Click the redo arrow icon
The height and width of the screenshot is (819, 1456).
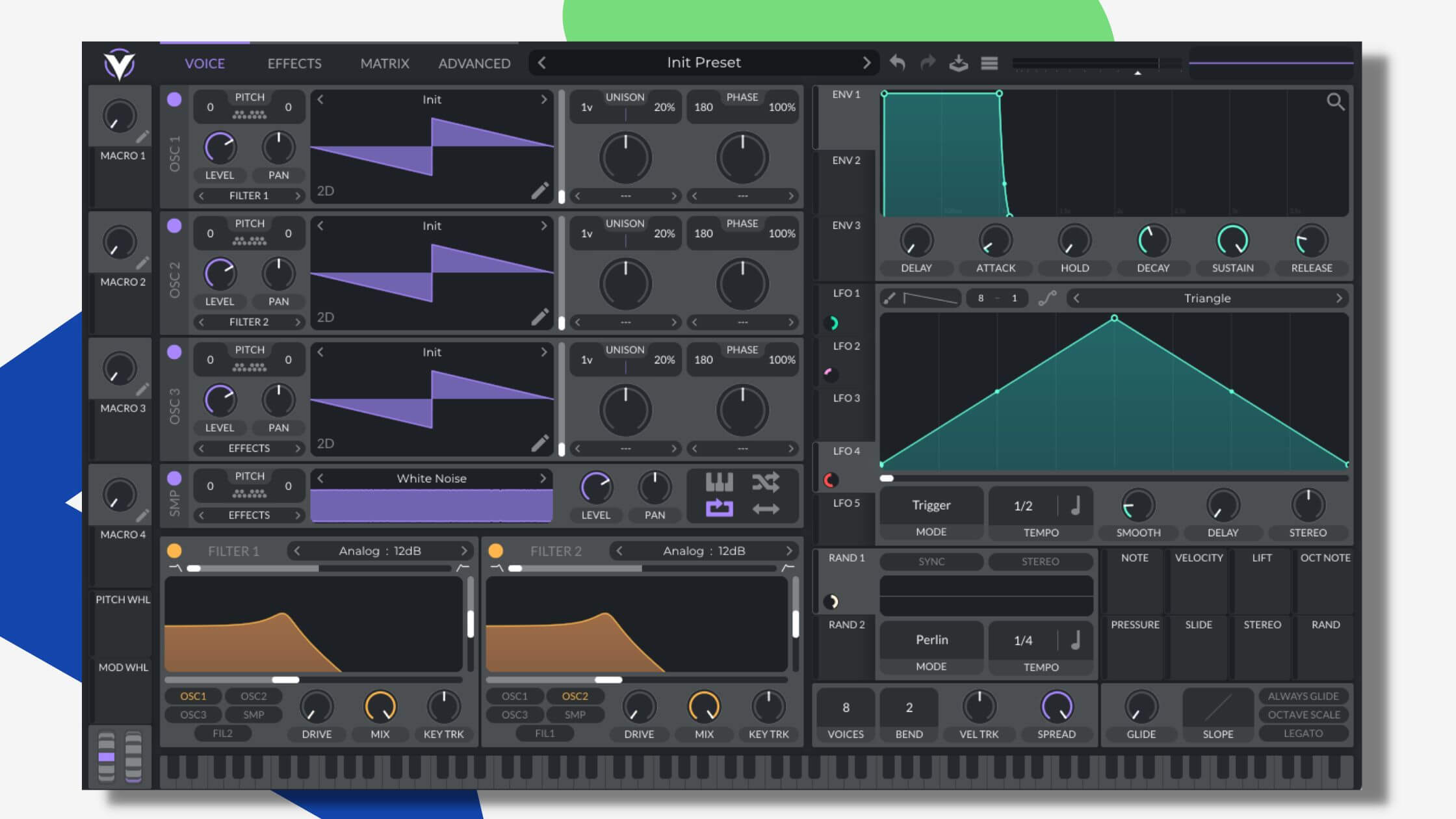928,62
